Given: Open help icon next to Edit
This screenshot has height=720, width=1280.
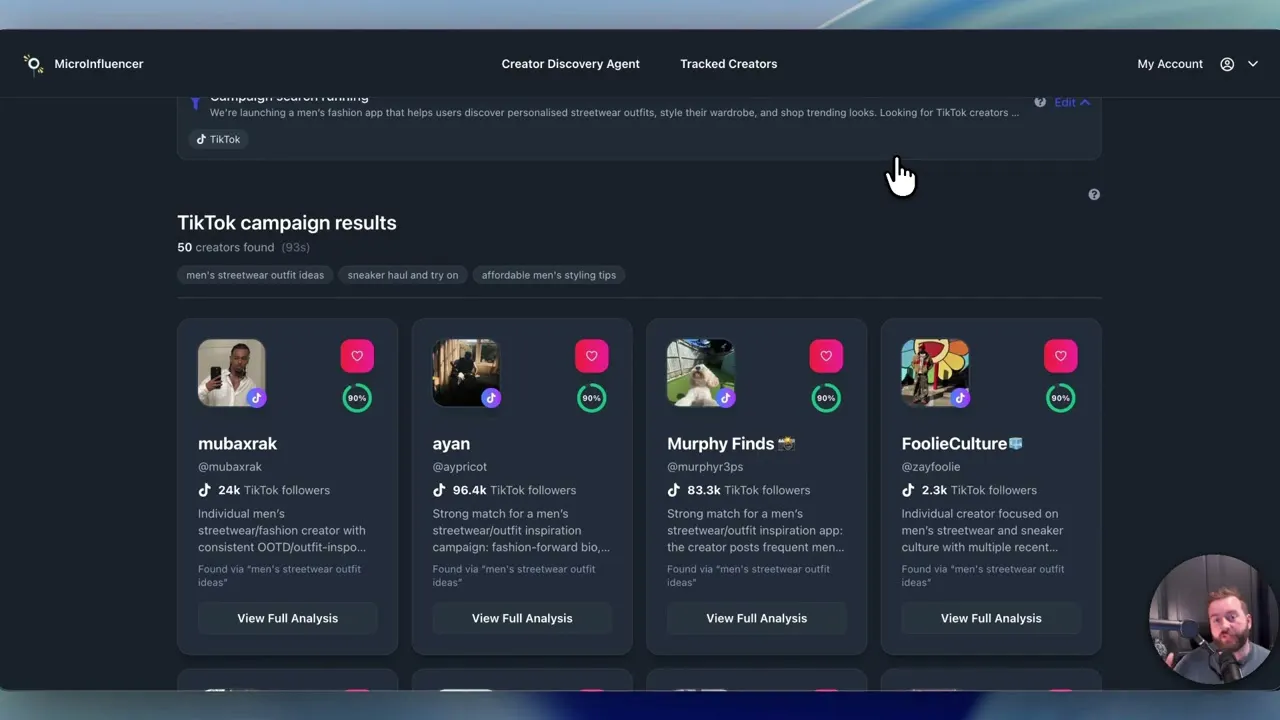Looking at the screenshot, I should [x=1040, y=102].
